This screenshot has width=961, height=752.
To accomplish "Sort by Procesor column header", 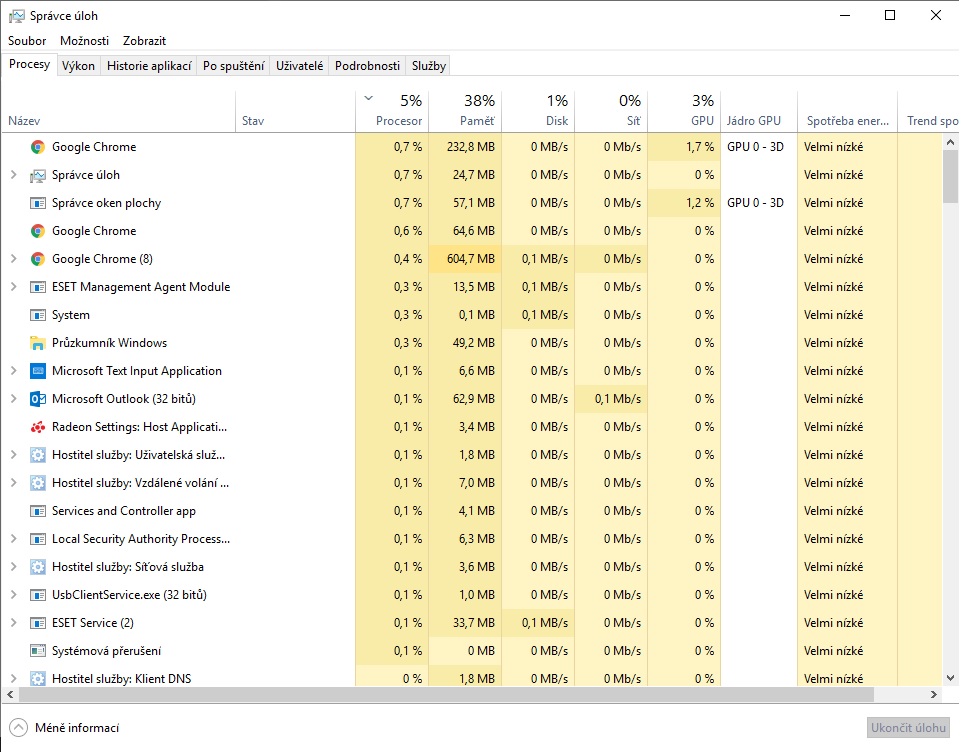I will [x=392, y=112].
